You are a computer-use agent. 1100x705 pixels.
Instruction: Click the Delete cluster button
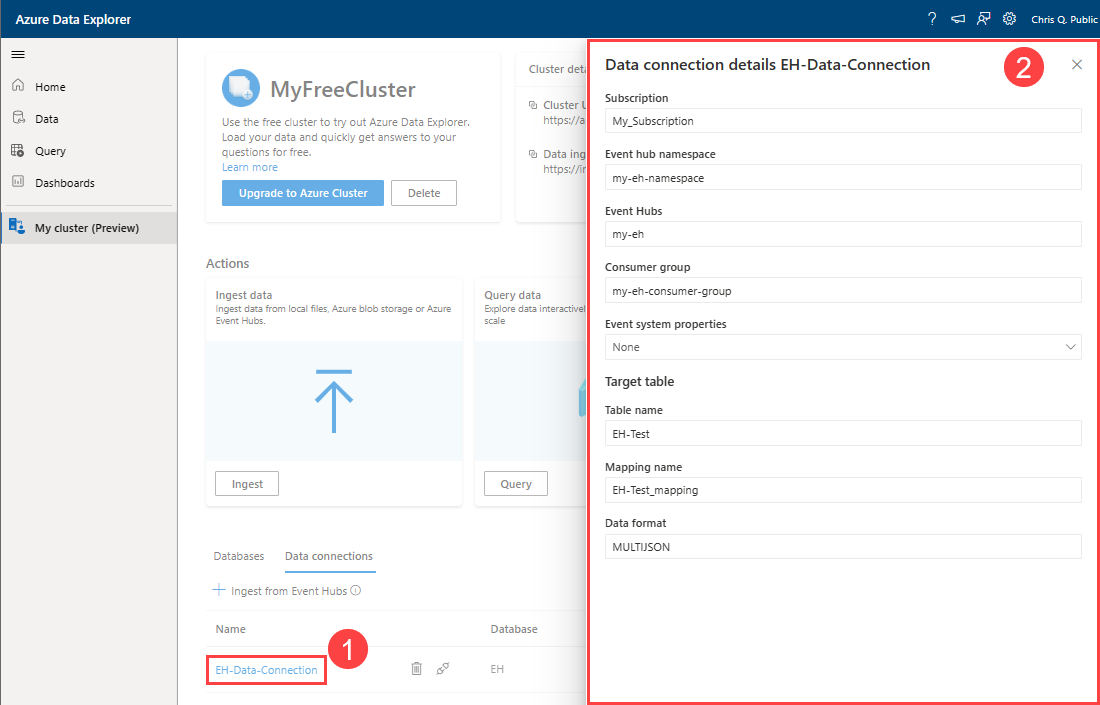coord(424,193)
